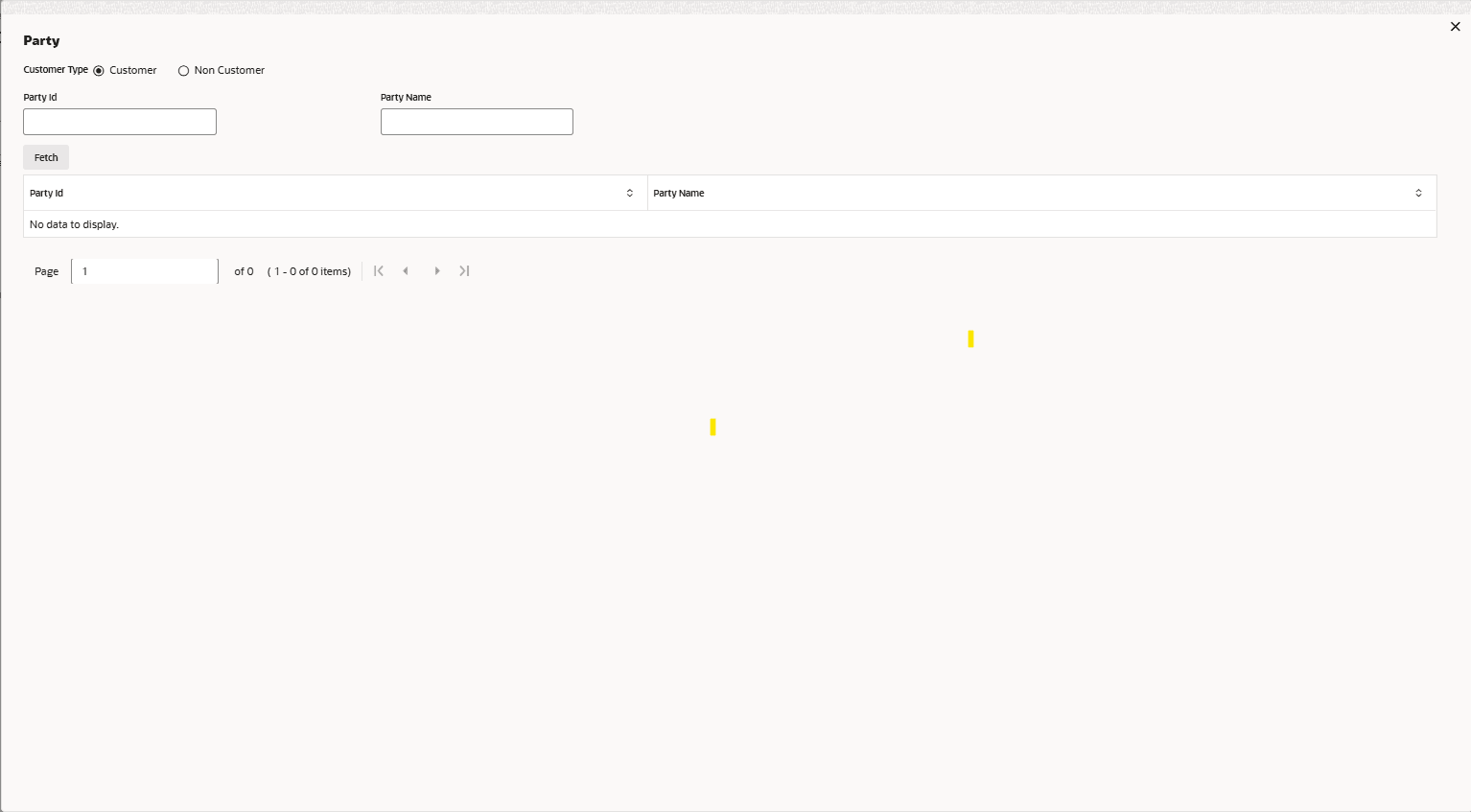Click the Party Name input field

pos(477,122)
